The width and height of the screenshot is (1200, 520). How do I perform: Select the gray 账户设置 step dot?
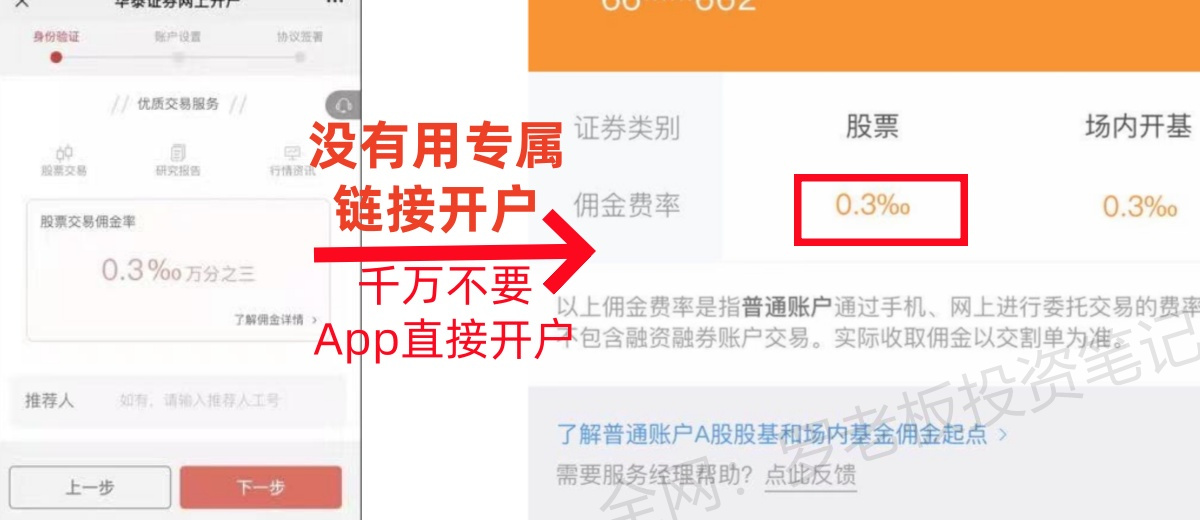pos(178,58)
